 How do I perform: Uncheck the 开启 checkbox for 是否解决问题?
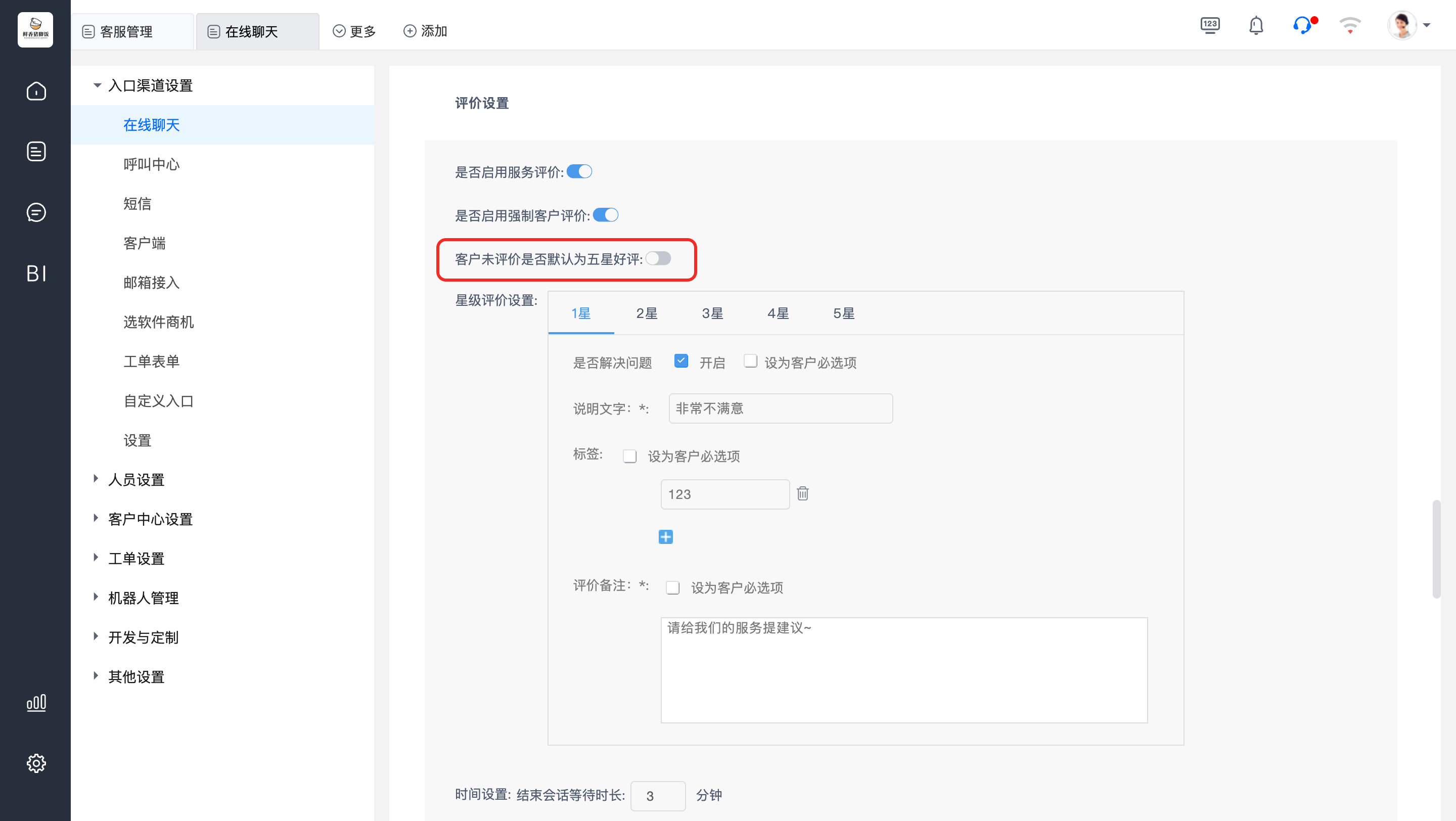click(681, 361)
